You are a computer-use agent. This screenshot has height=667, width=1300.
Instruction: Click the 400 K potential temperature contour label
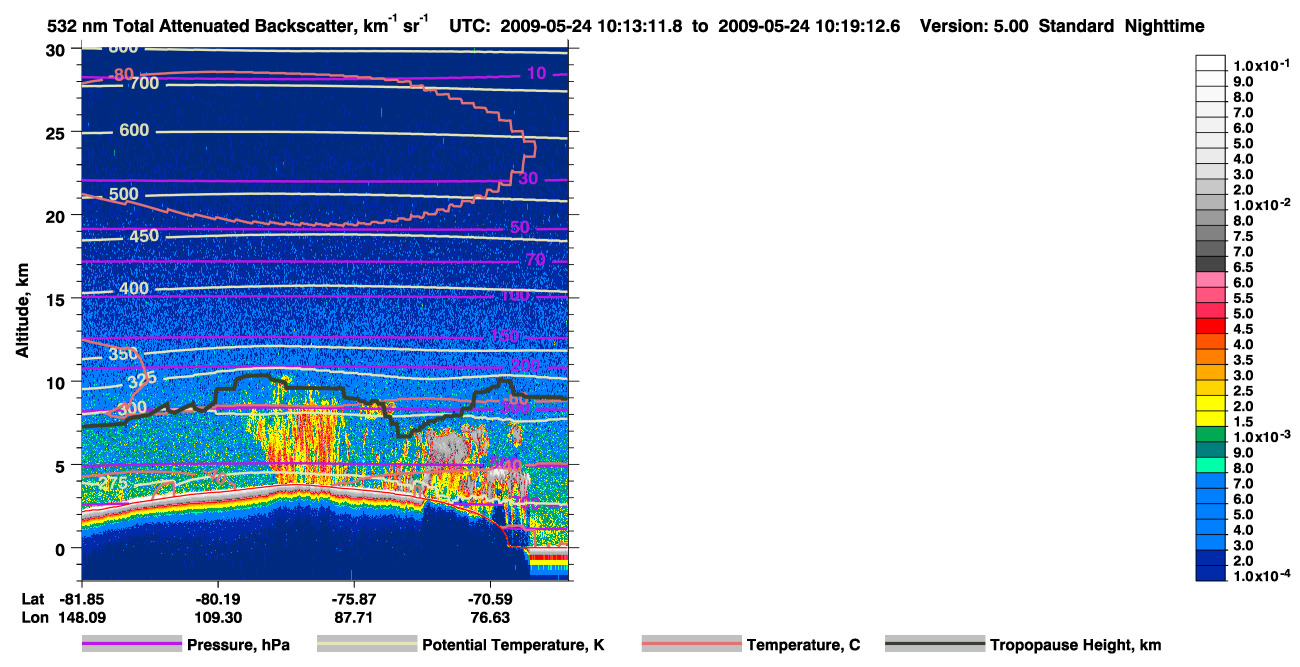point(133,288)
